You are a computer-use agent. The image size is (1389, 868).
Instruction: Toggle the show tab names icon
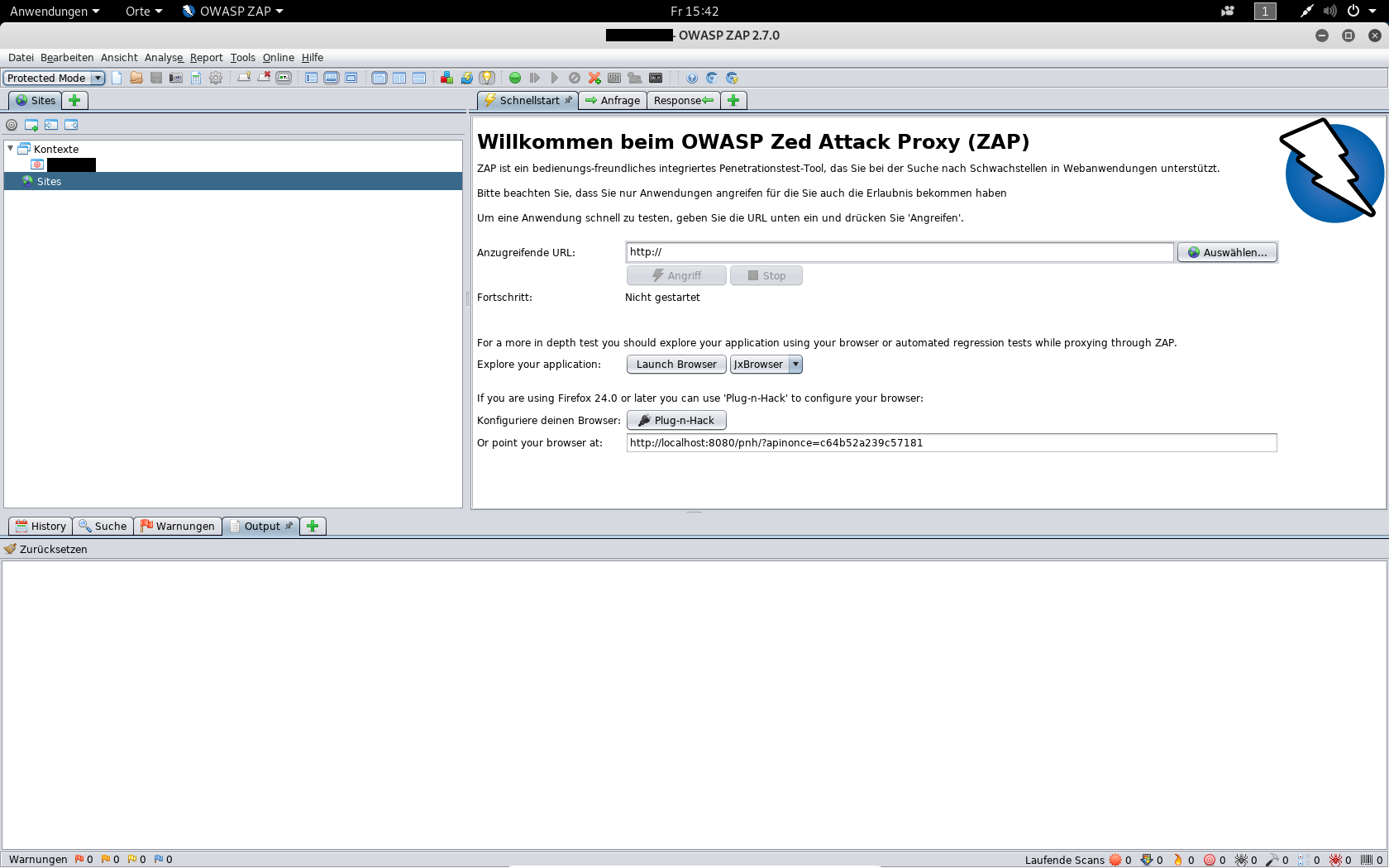pos(284,78)
